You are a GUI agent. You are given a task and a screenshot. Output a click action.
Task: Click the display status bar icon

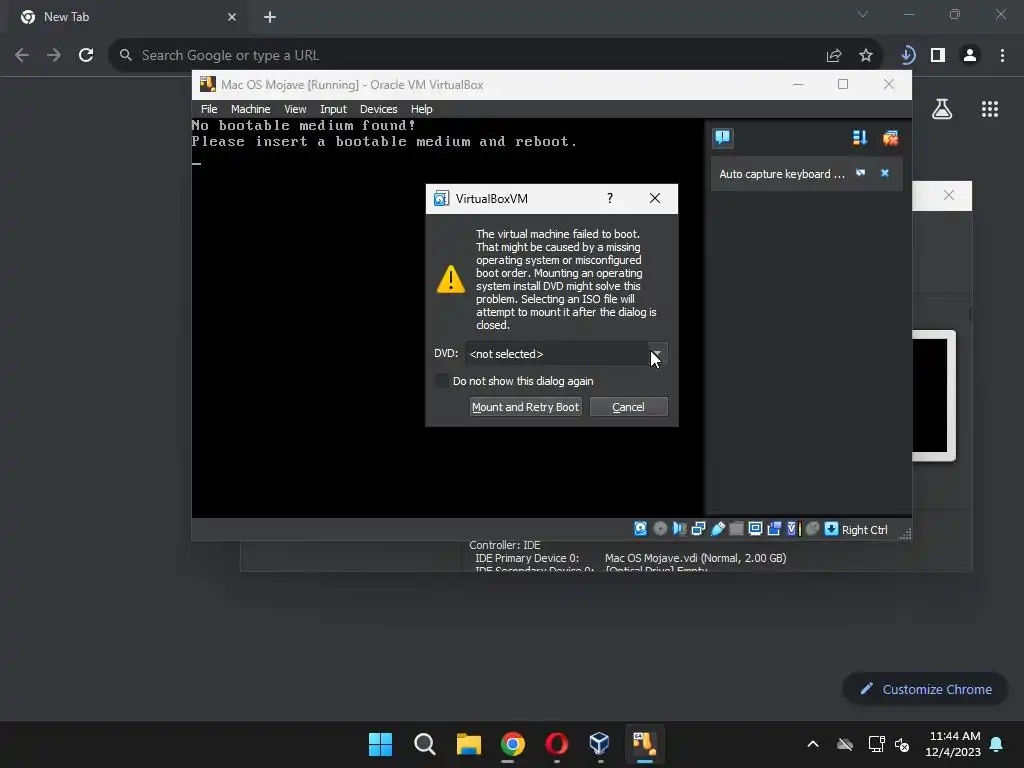755,529
